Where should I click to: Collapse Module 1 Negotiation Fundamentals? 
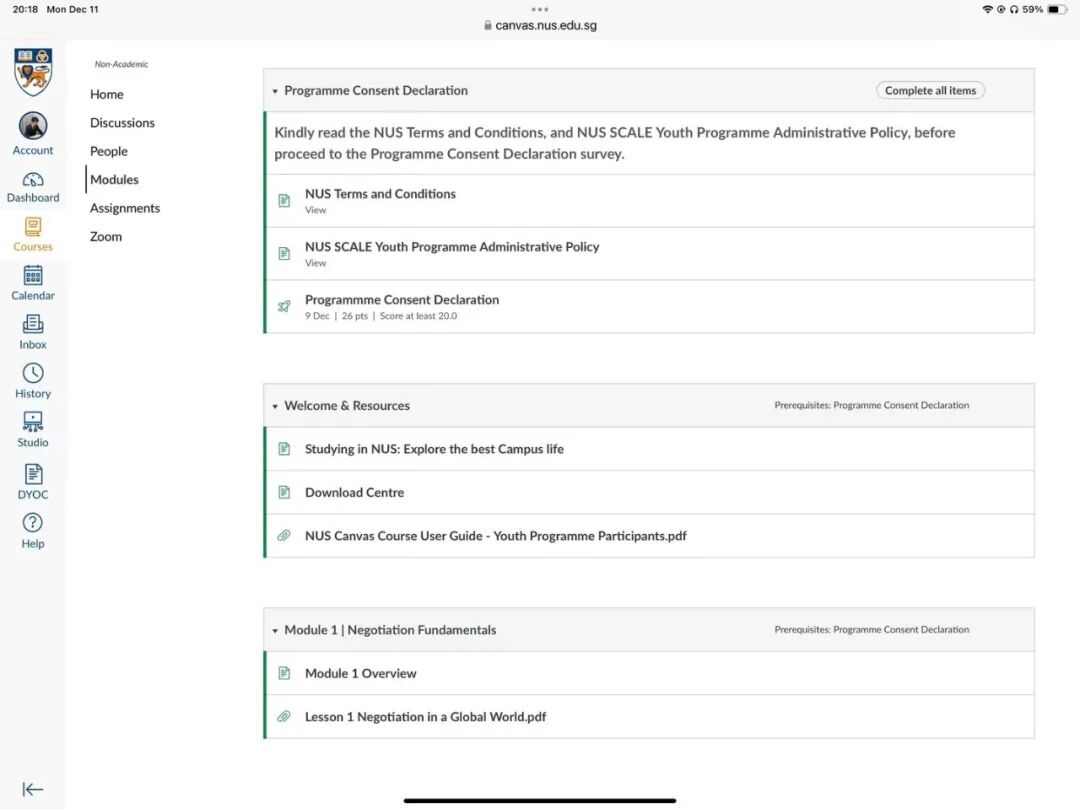tap(275, 631)
